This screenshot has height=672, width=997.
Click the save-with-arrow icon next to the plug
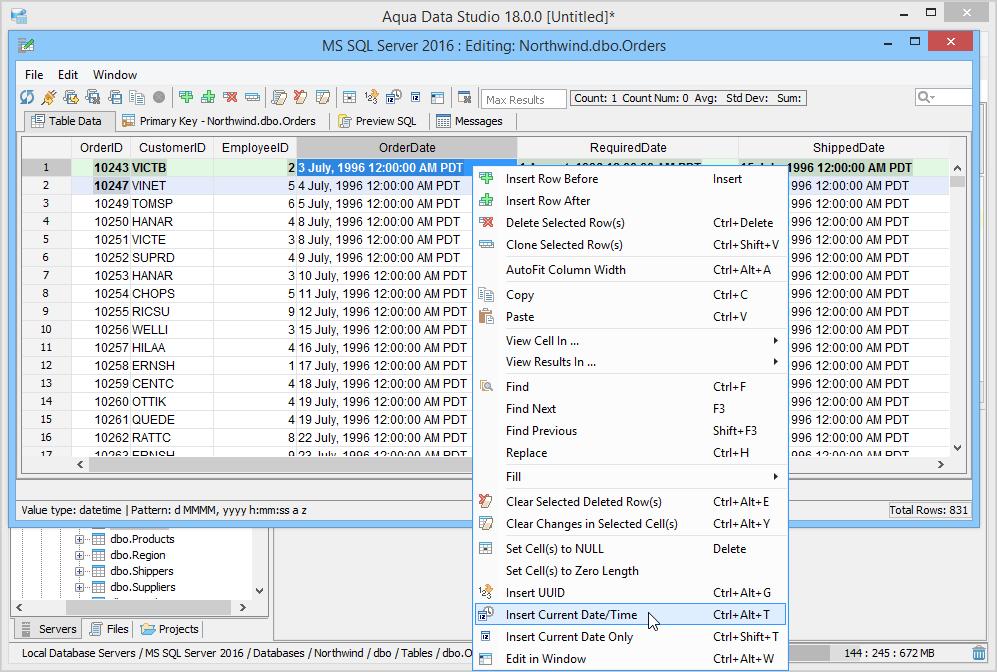pyautogui.click(x=71, y=97)
